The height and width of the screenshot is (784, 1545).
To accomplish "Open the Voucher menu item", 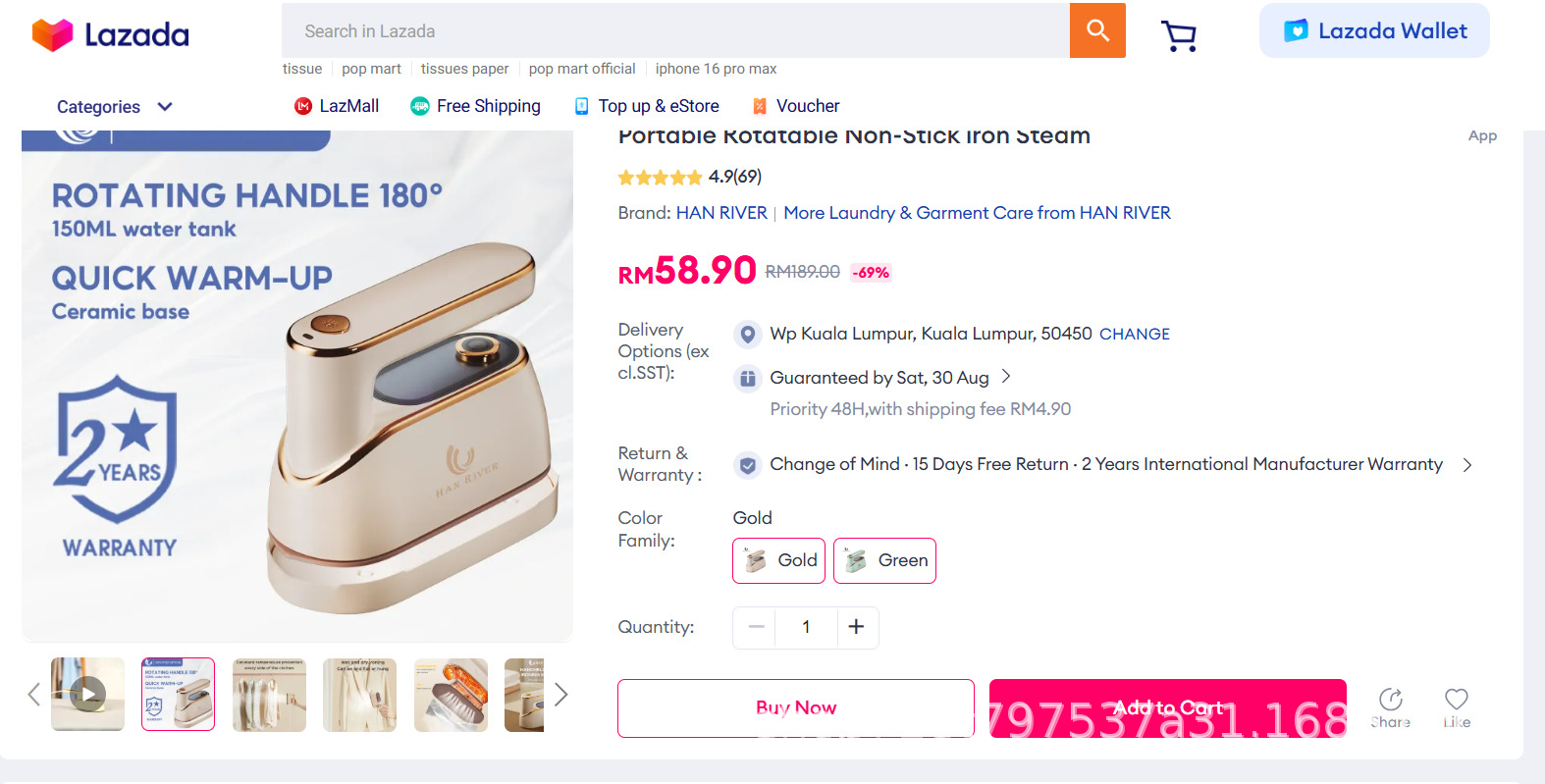I will pos(796,106).
